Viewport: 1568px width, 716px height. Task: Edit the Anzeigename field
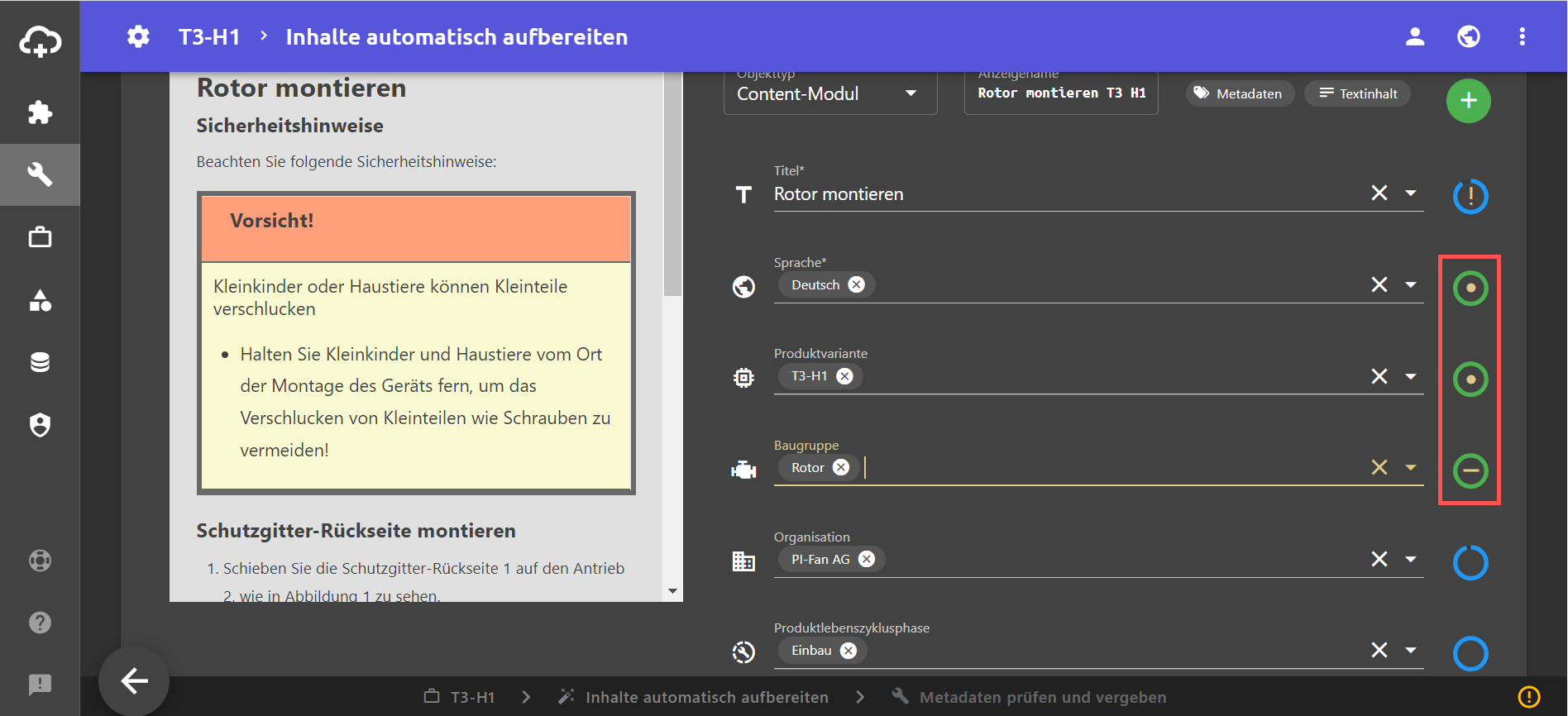point(1061,93)
